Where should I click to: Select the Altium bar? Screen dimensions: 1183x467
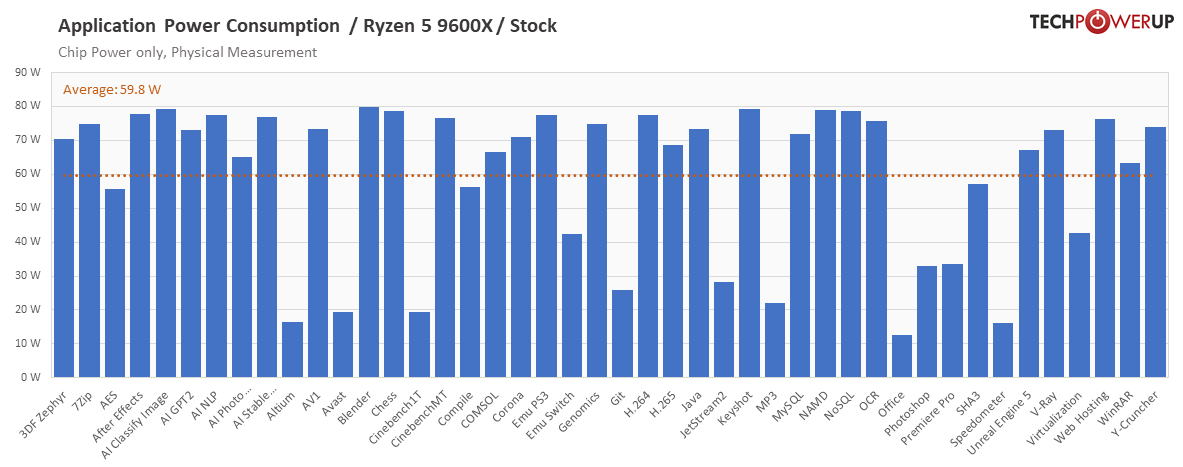click(292, 349)
